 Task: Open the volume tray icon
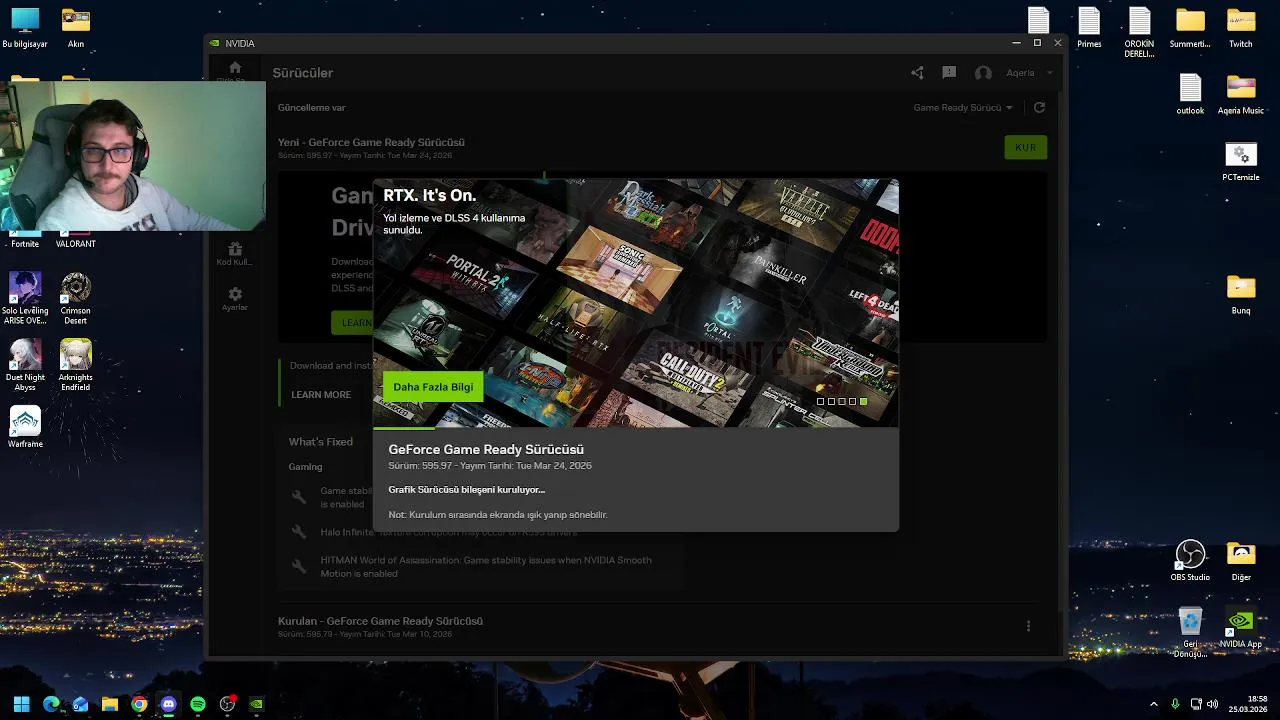(1212, 704)
